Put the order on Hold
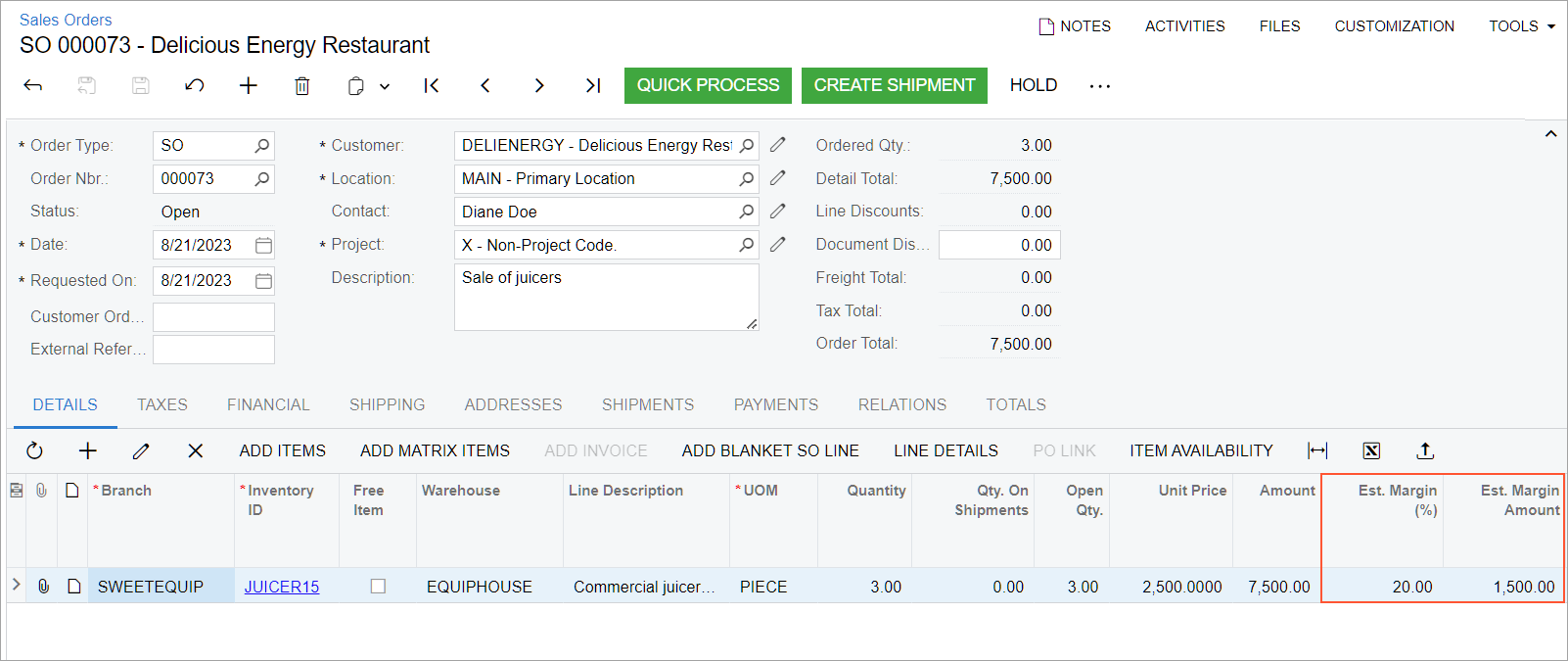 point(1034,85)
